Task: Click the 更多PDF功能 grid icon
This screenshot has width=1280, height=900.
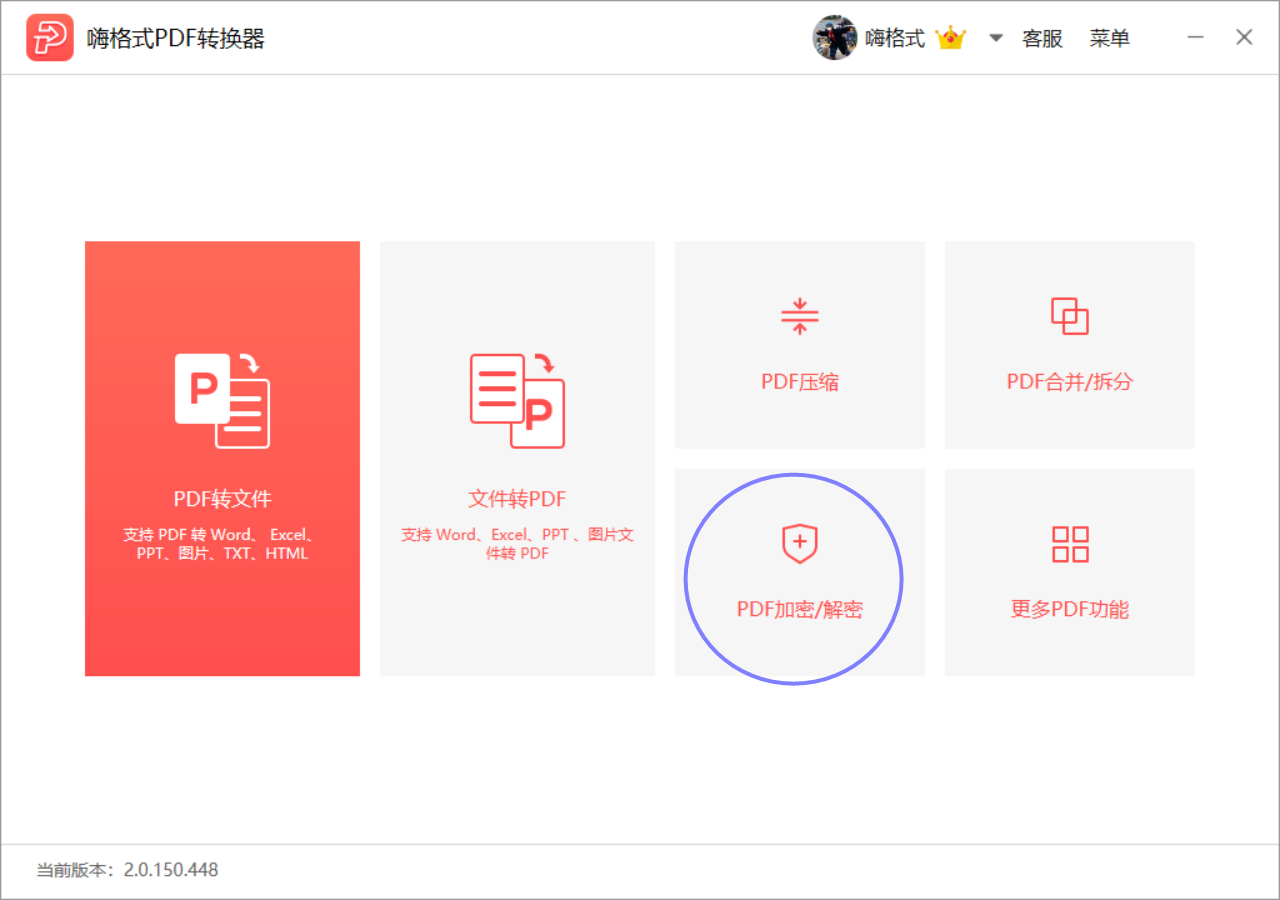Action: 1070,544
